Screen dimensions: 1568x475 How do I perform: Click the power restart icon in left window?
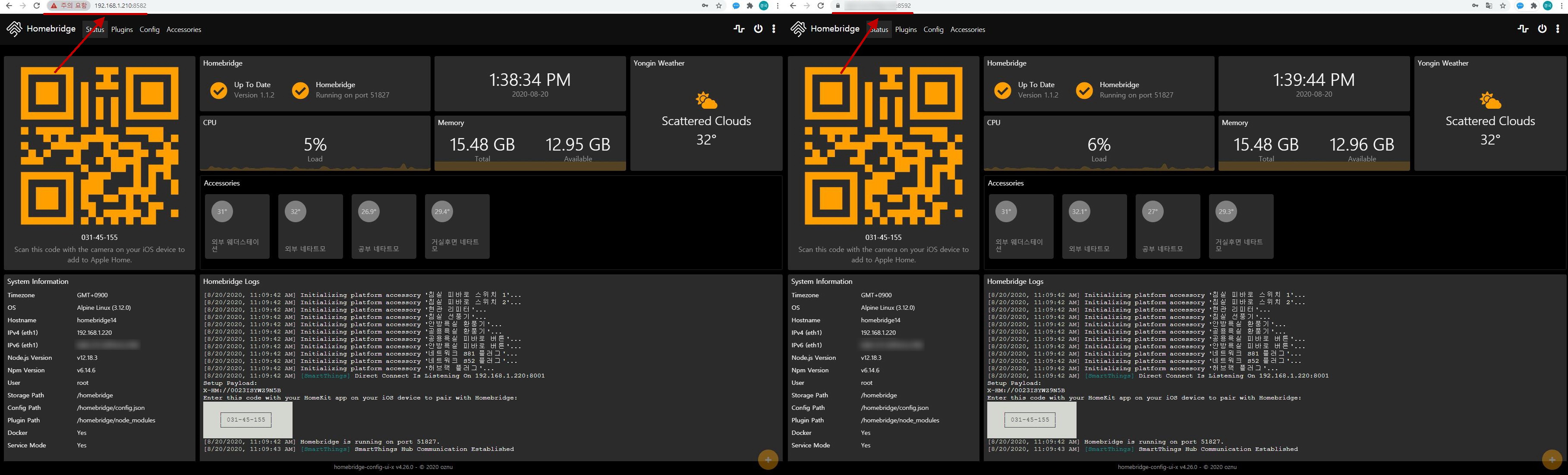pos(758,28)
